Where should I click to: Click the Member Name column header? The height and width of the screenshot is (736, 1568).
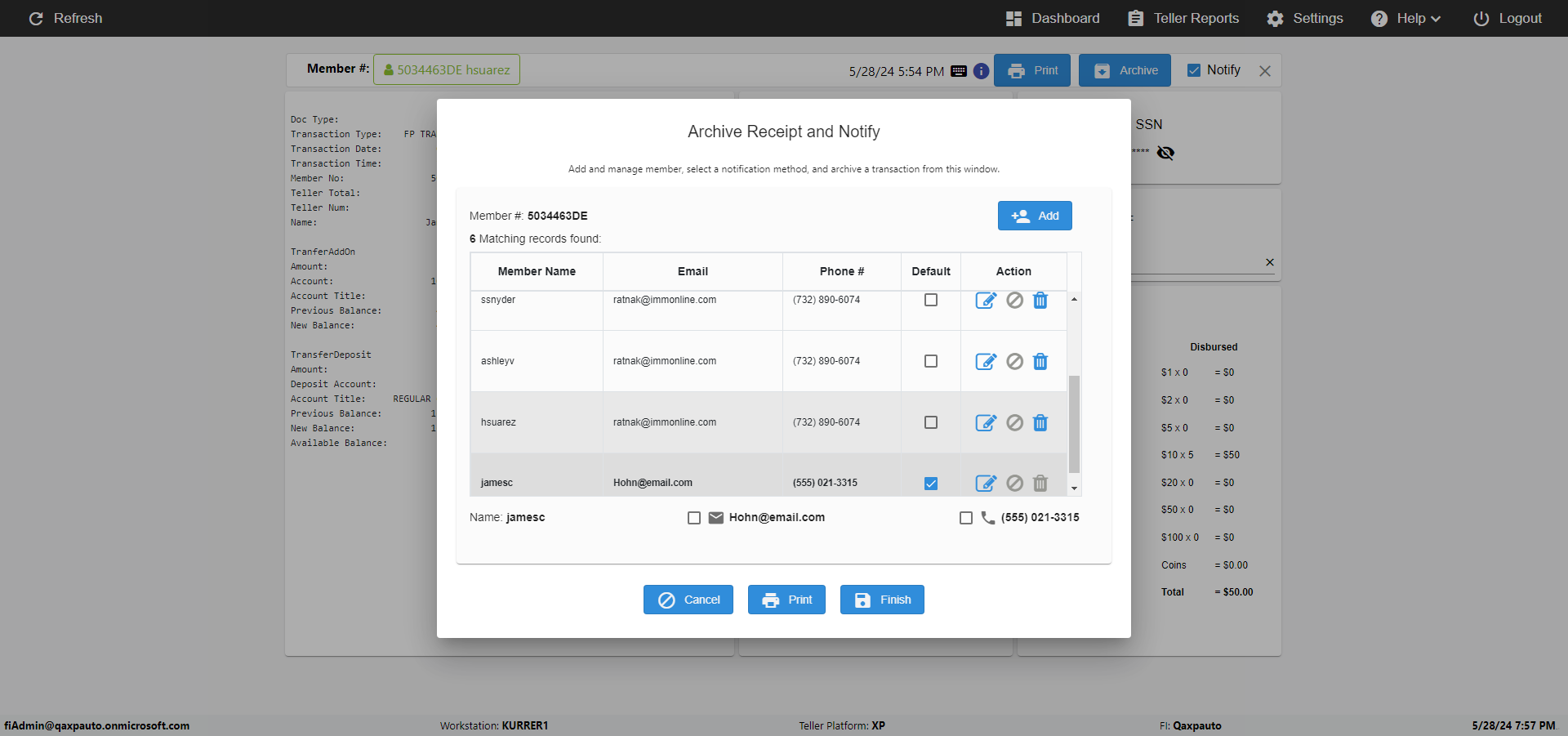click(537, 271)
